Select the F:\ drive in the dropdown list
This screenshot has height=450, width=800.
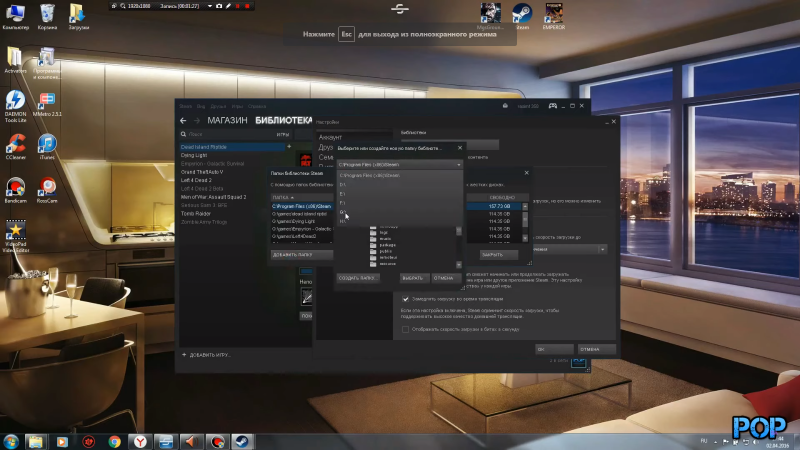point(399,203)
